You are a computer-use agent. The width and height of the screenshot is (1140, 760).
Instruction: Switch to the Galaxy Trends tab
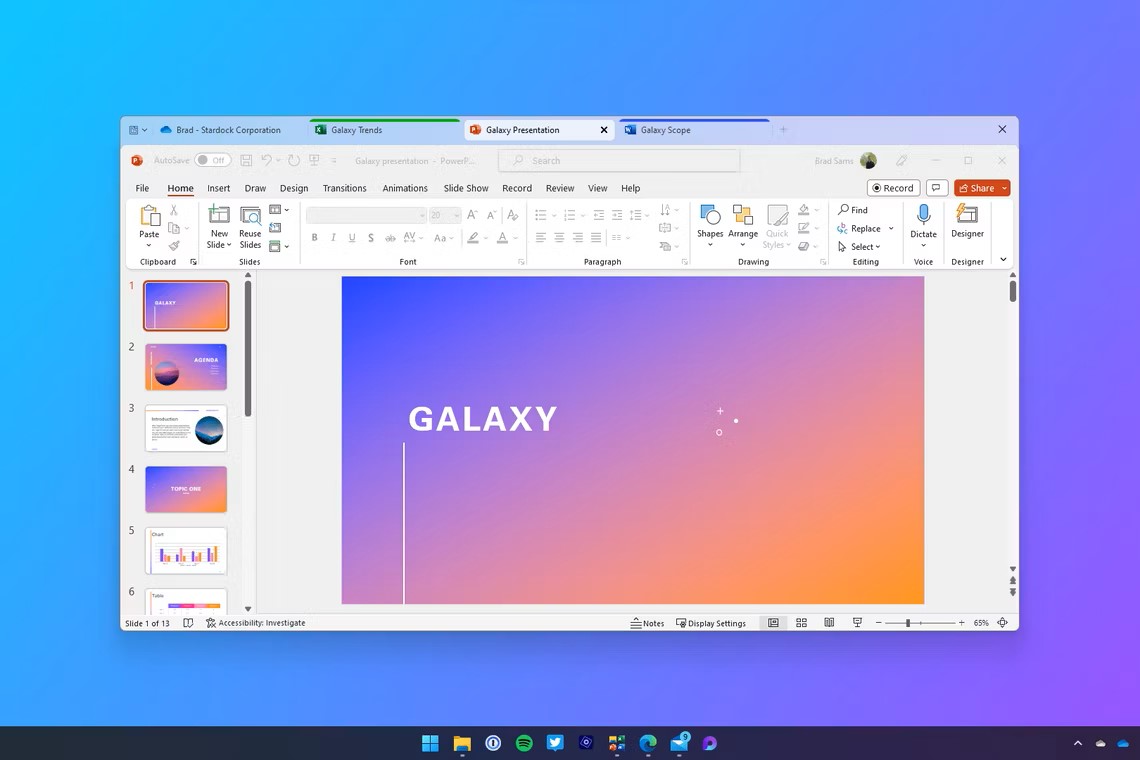pyautogui.click(x=357, y=130)
